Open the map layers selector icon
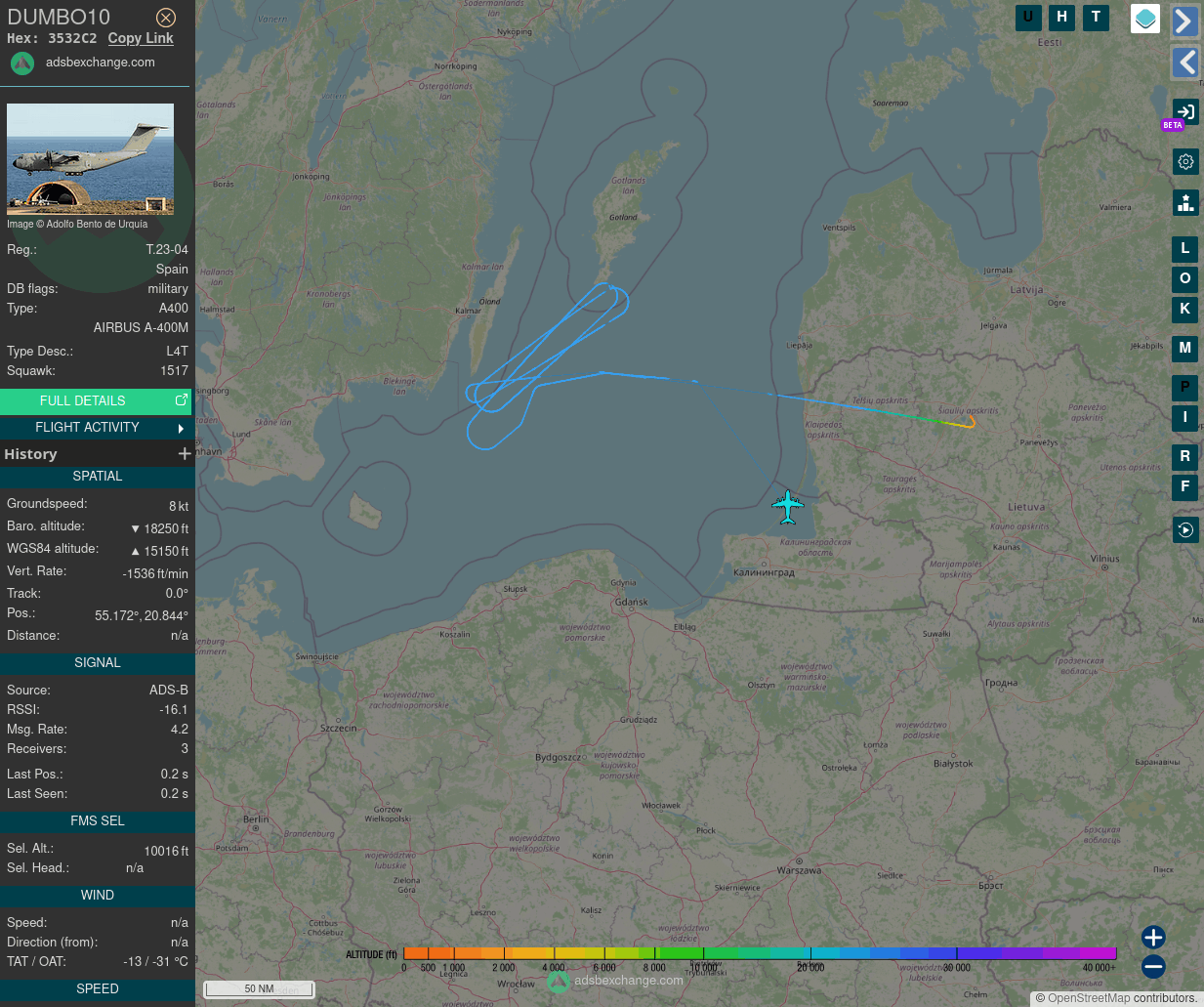 click(x=1145, y=19)
